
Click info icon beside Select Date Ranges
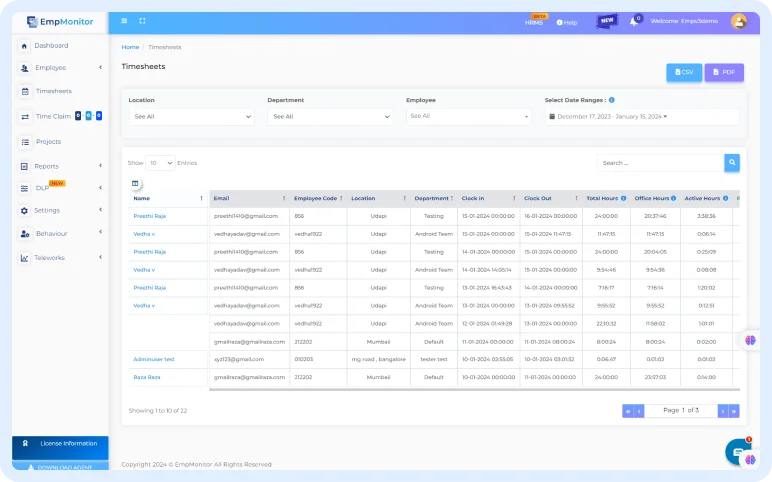[611, 100]
